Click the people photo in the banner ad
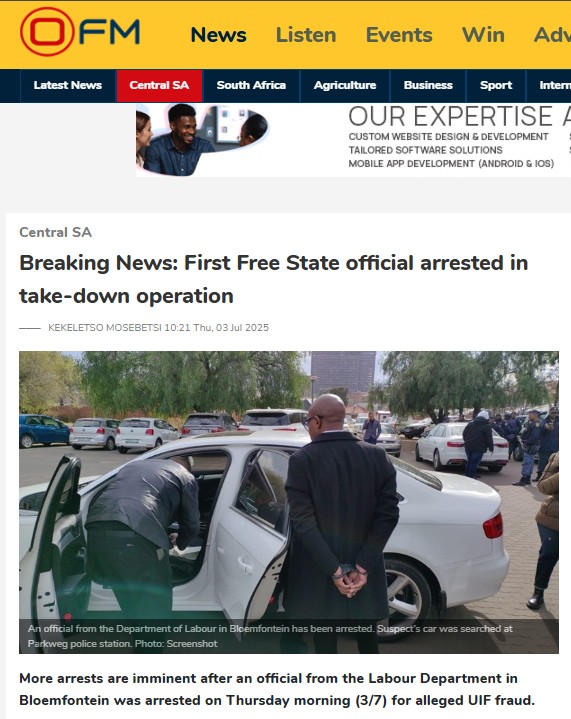Image resolution: width=571 pixels, height=719 pixels. pyautogui.click(x=202, y=140)
